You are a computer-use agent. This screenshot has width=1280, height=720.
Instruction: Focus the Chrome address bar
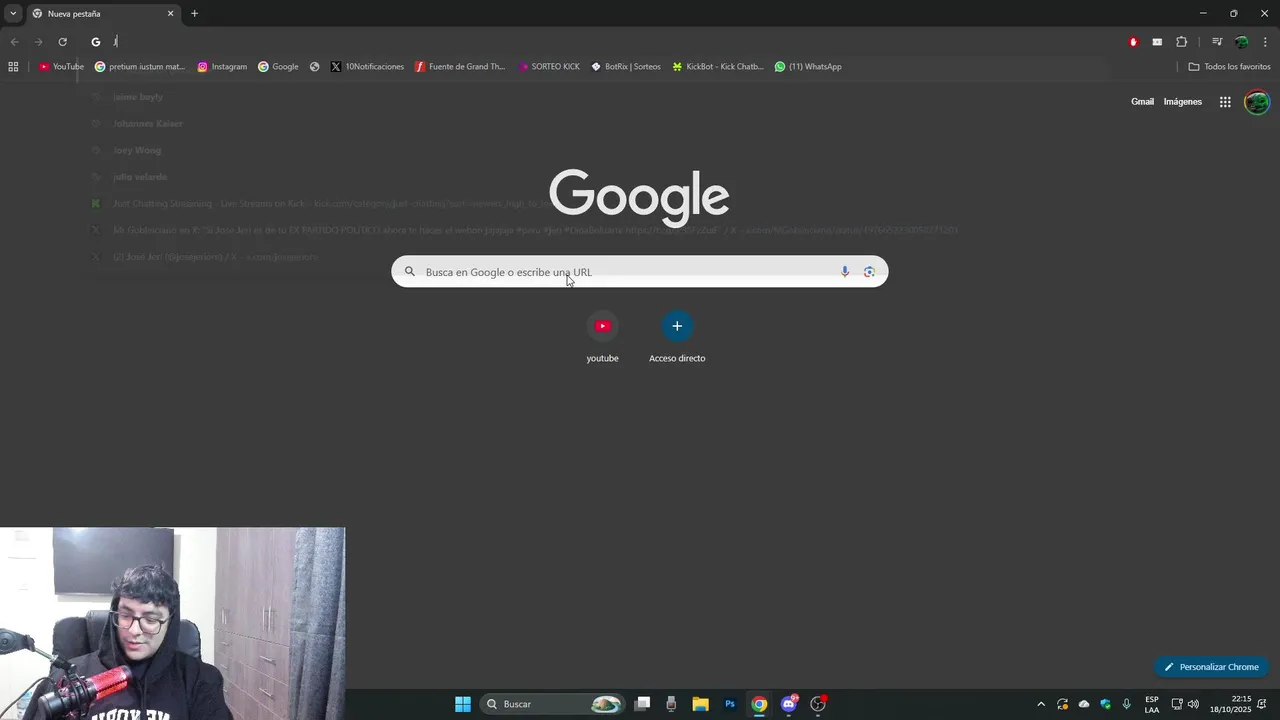(600, 42)
